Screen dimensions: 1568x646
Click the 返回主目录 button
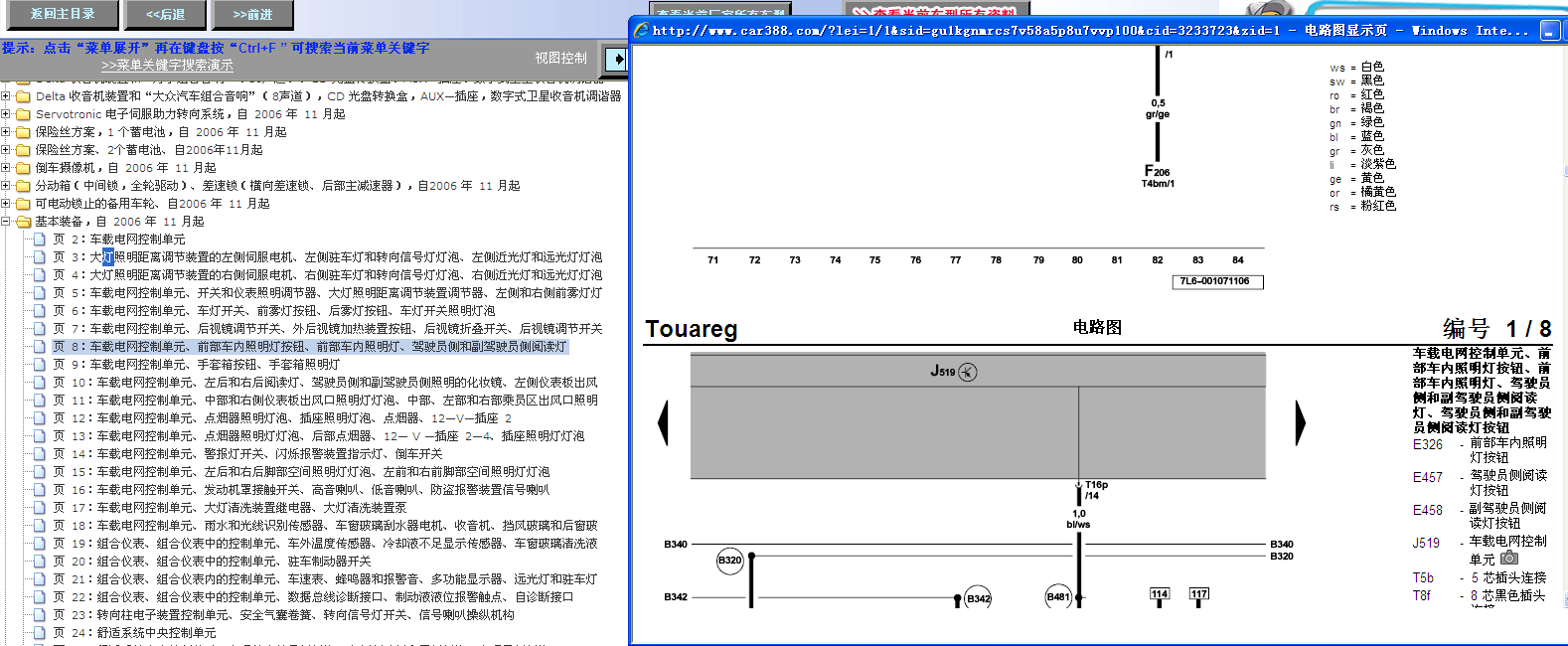coord(63,14)
